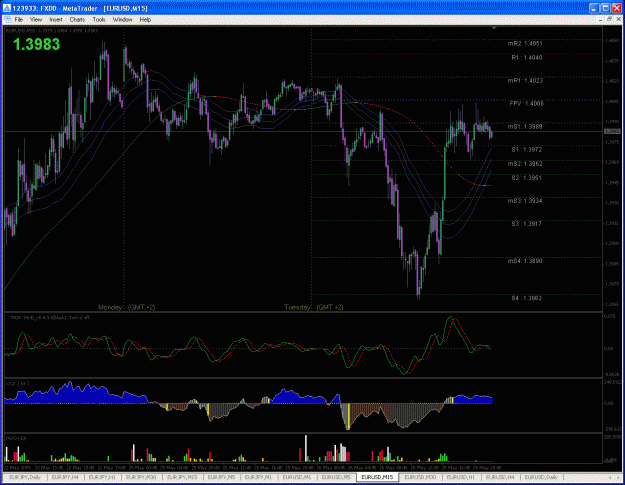
Task: Restore the inner chart window
Action: point(609,19)
